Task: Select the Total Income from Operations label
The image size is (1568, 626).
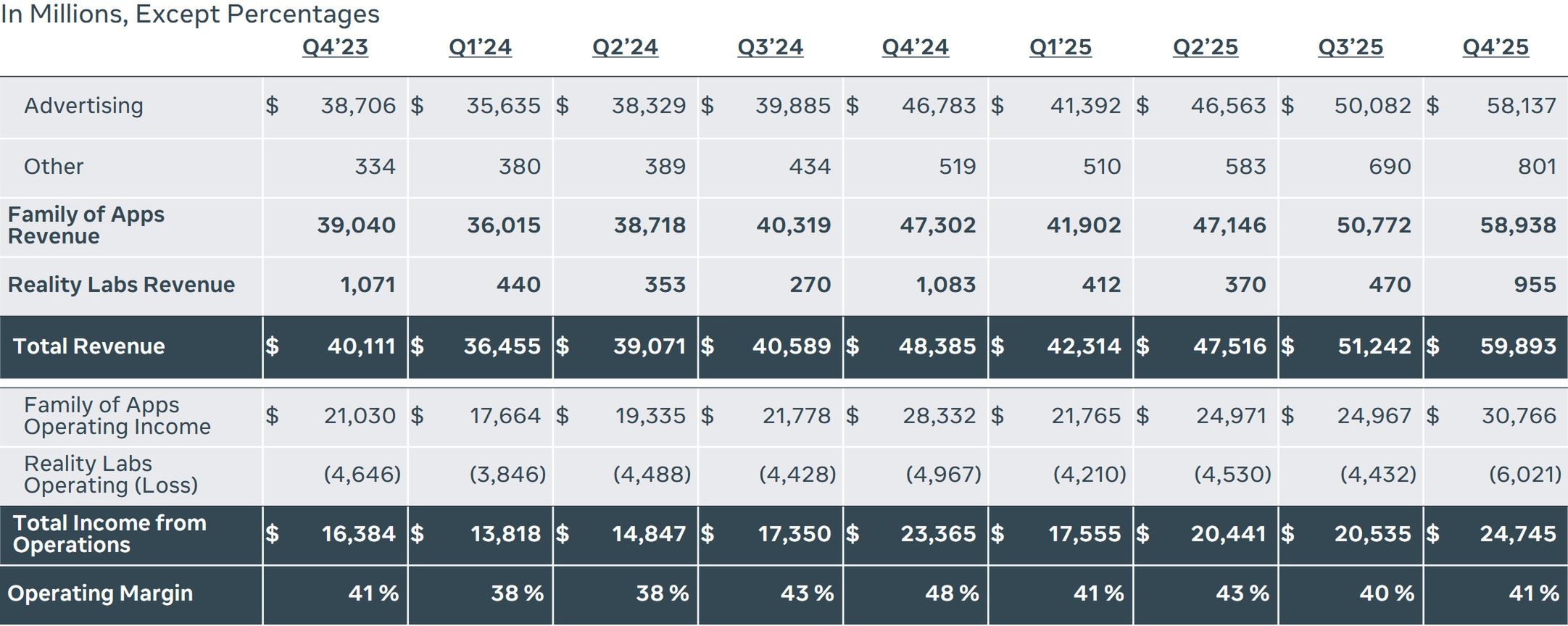Action: 109,534
